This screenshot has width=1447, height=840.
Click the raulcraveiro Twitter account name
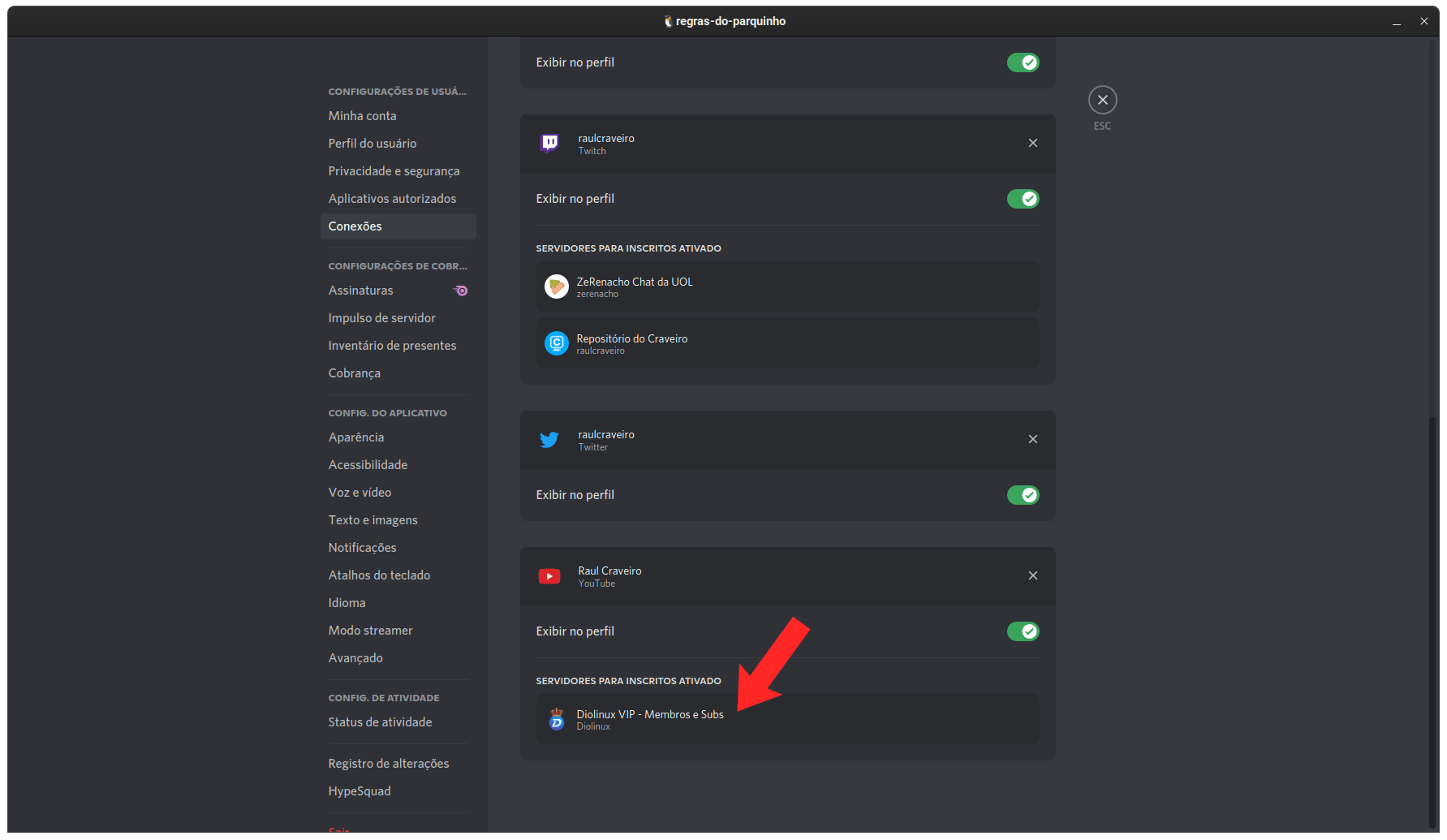[x=606, y=435]
